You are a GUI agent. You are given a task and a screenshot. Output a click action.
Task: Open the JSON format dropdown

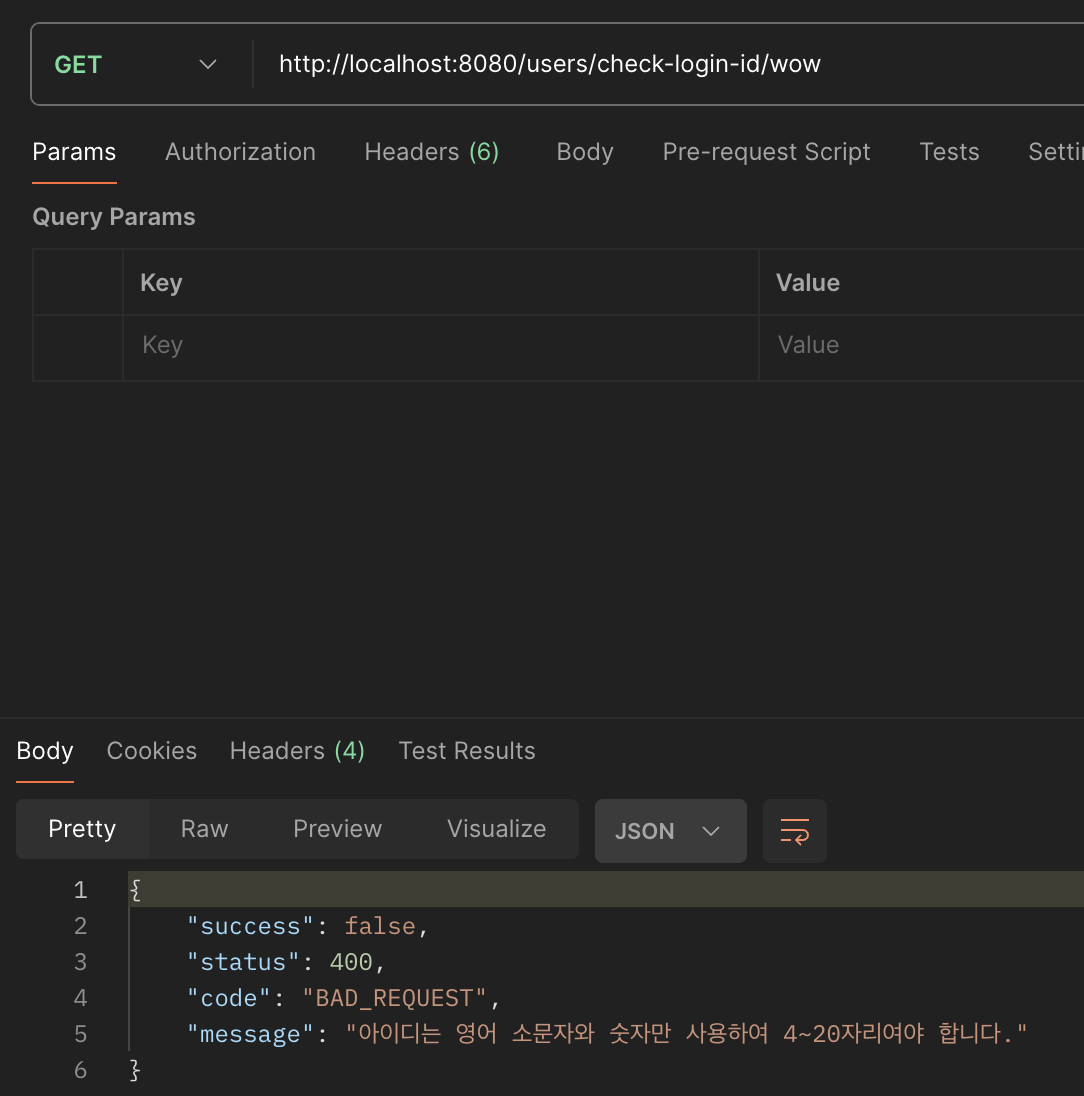tap(670, 831)
